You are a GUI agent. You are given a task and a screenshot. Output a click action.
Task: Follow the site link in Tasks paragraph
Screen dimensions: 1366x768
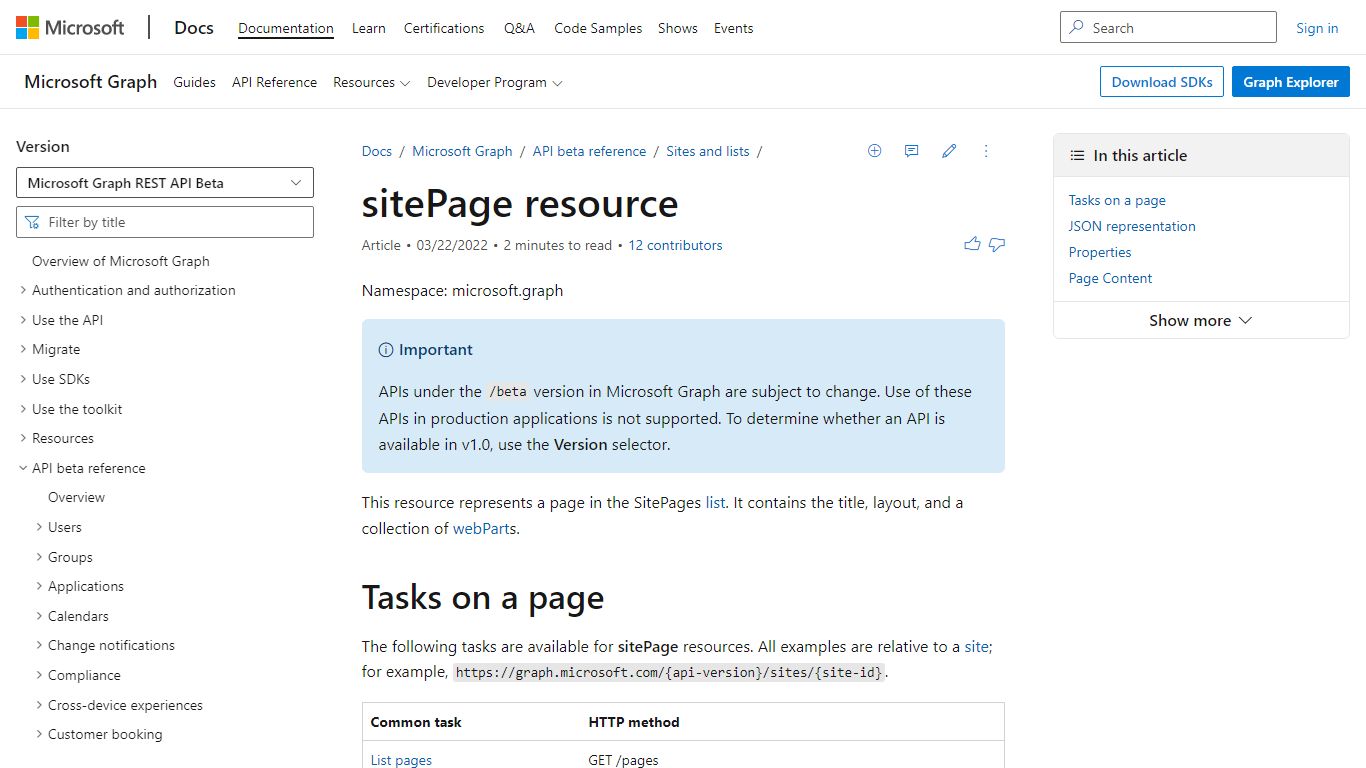click(976, 646)
